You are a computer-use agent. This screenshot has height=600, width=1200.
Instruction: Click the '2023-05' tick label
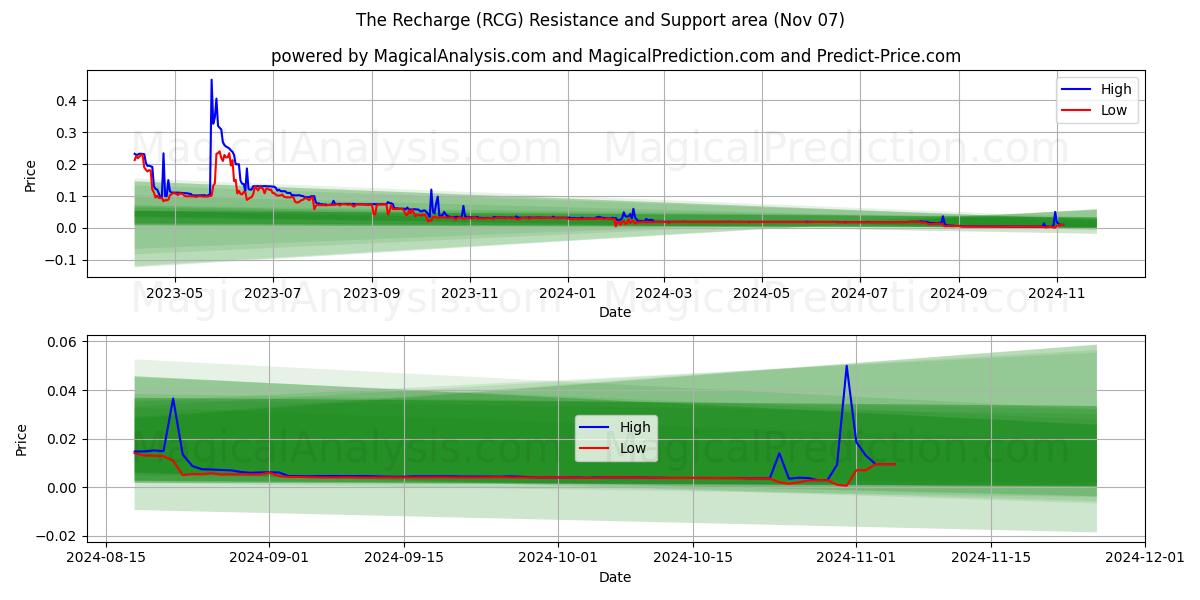click(x=175, y=293)
